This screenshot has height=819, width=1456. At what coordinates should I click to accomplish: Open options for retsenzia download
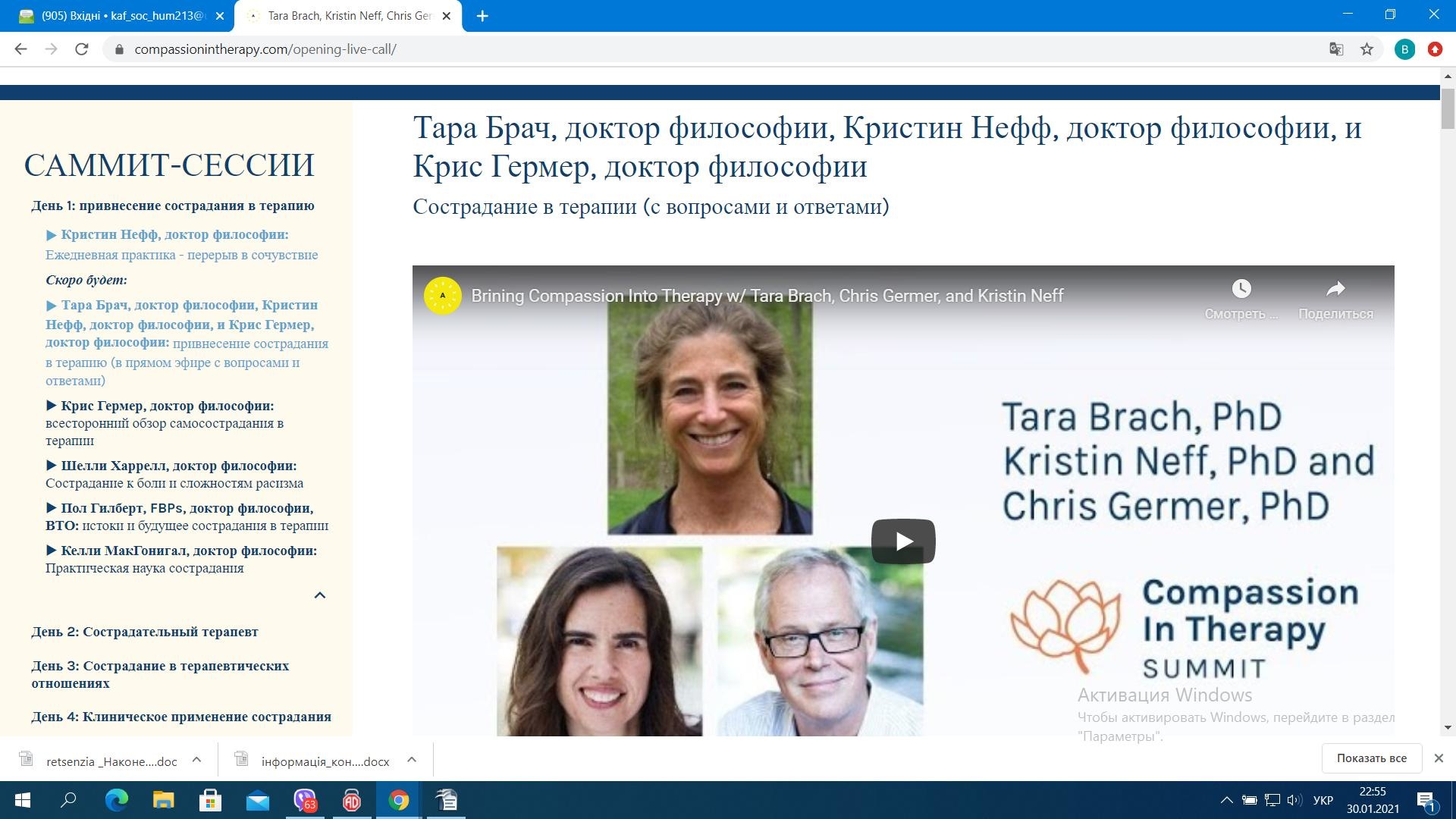(x=196, y=759)
